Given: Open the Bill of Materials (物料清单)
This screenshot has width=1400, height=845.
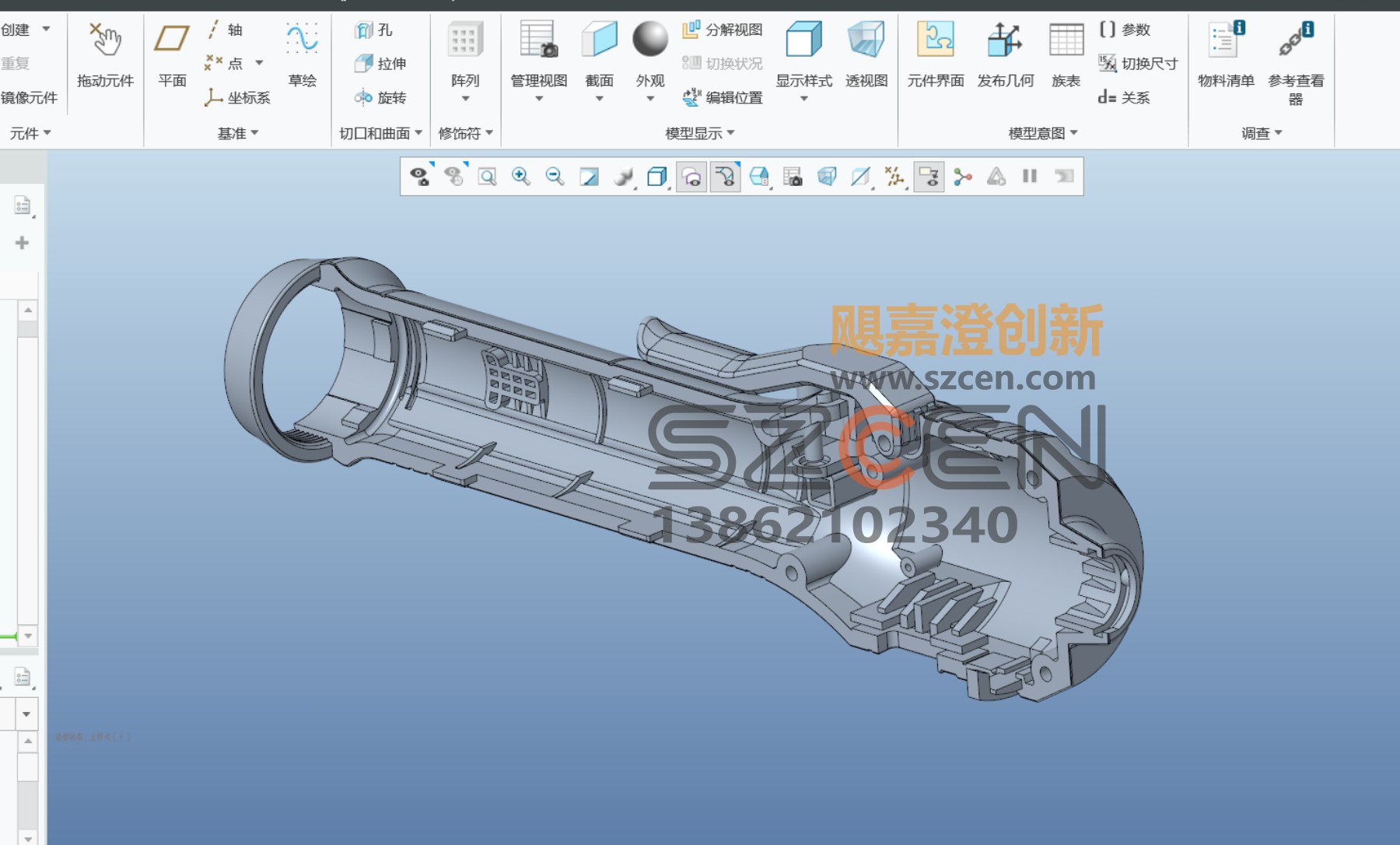Looking at the screenshot, I should [x=1226, y=54].
